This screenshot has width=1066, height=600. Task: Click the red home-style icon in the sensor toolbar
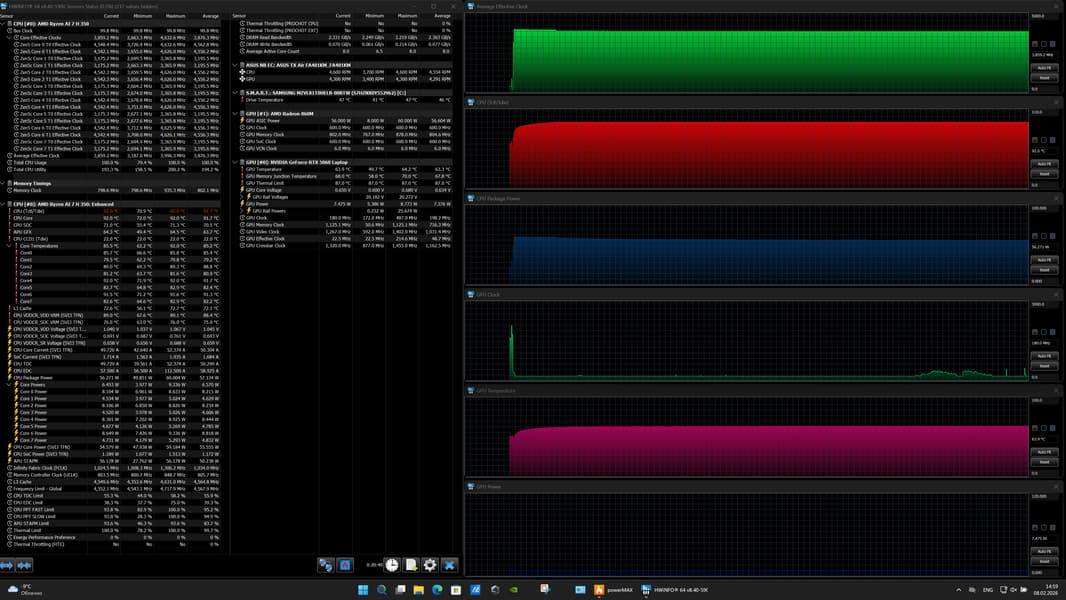click(x=345, y=565)
